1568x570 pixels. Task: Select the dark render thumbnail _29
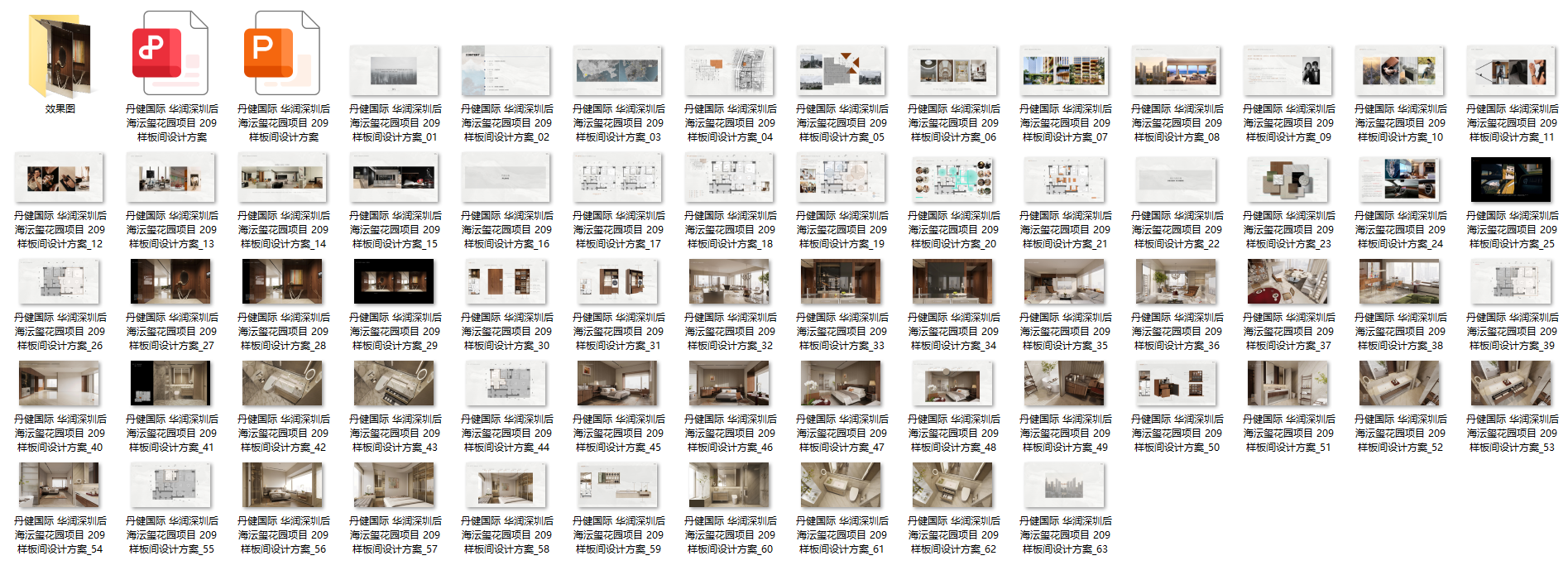tap(394, 281)
